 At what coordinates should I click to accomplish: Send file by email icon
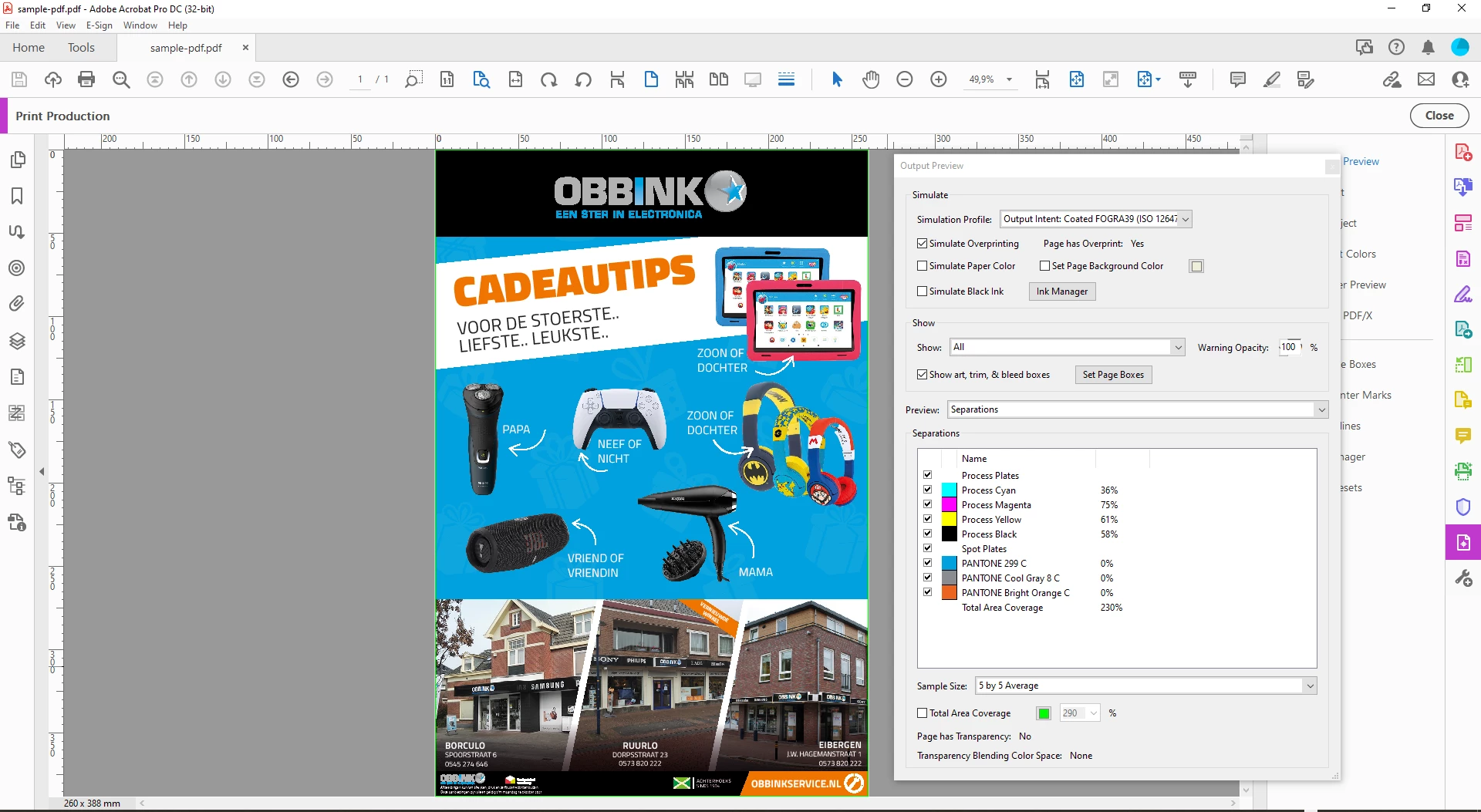pyautogui.click(x=1426, y=79)
